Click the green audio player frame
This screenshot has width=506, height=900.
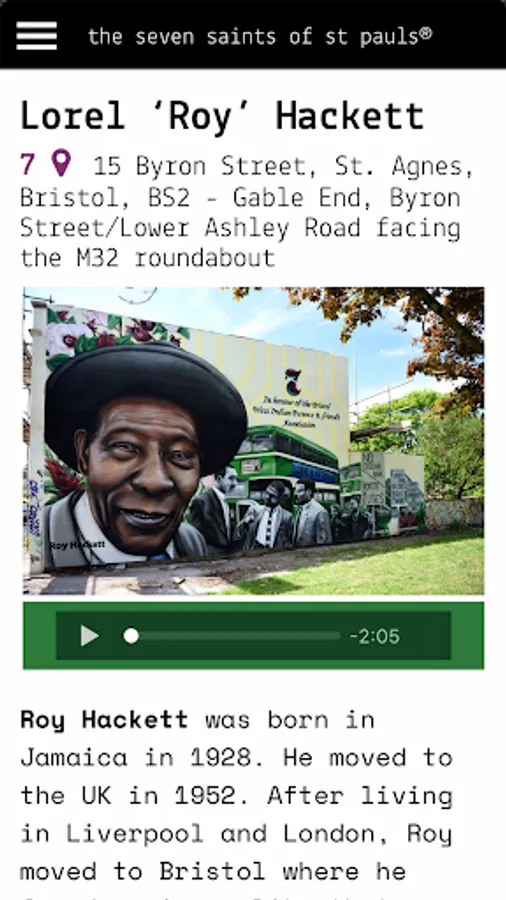pyautogui.click(x=254, y=635)
